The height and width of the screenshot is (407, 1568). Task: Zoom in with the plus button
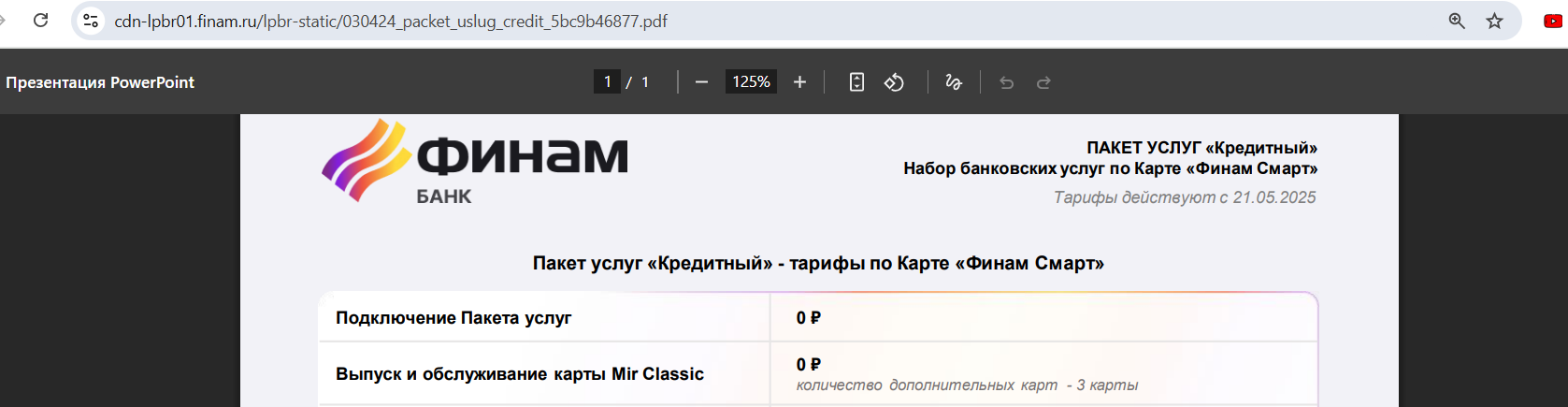799,82
